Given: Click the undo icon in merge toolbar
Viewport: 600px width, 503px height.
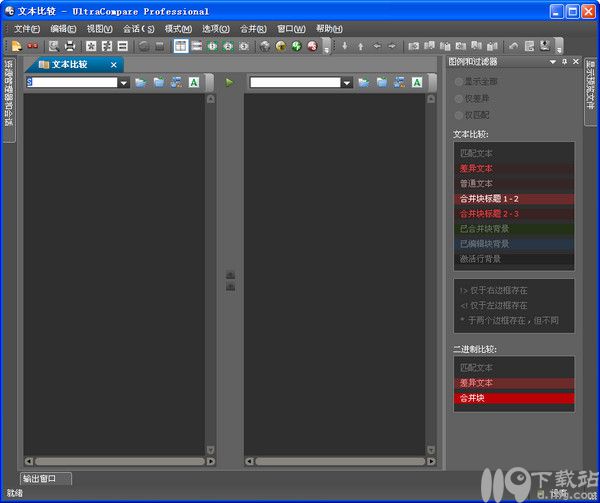Looking at the screenshot, I should [513, 46].
